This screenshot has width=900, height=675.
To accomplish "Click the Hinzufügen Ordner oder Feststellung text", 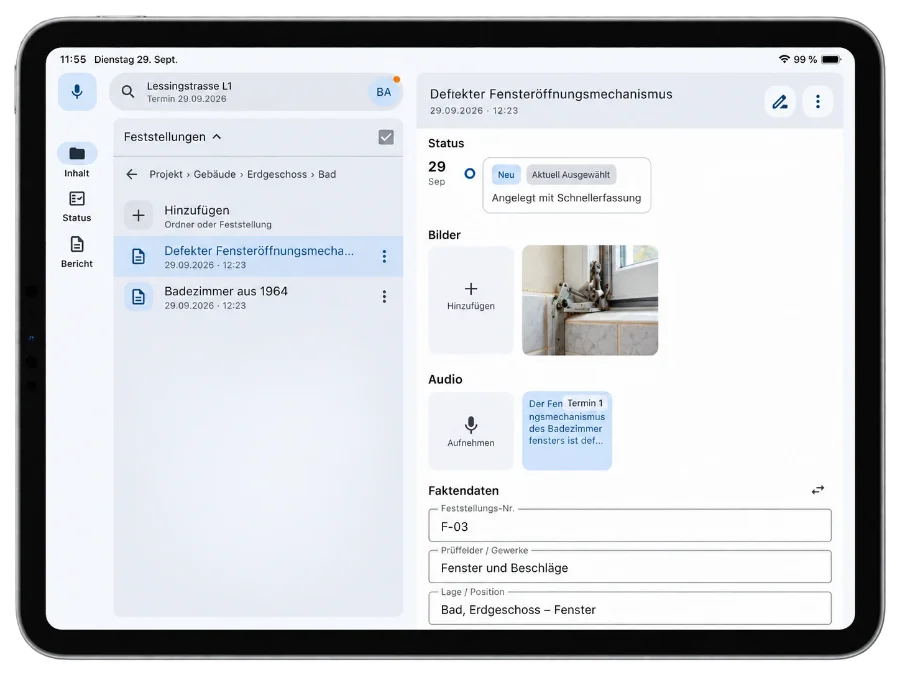I will click(x=218, y=216).
